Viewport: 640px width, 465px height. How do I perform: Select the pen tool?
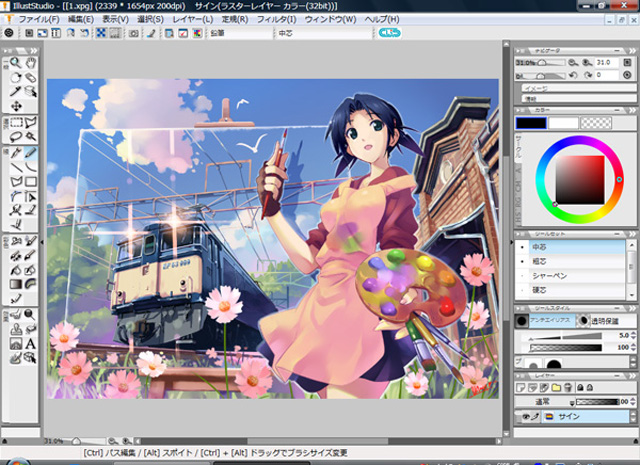[16, 153]
